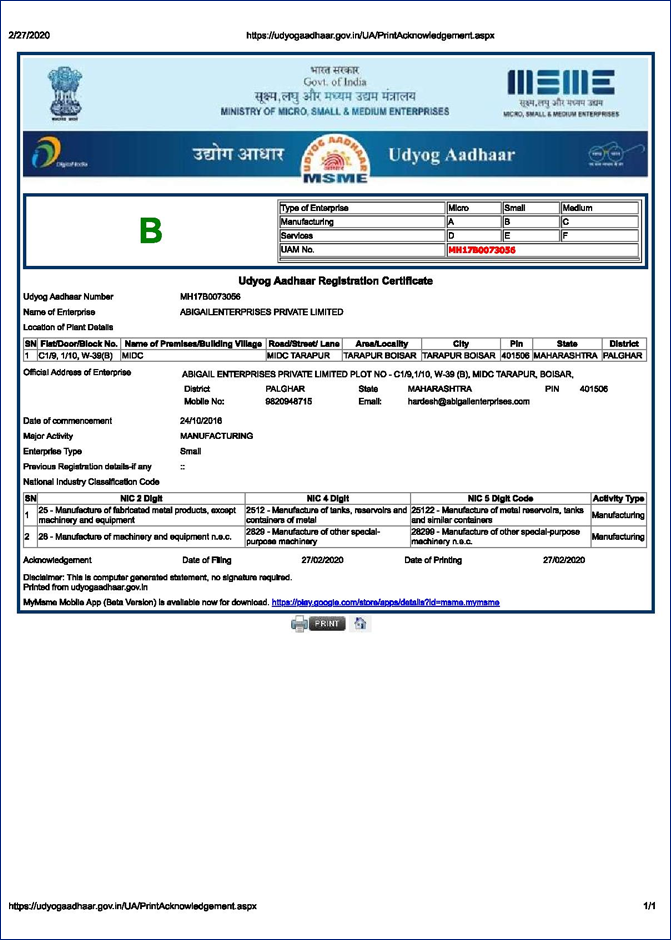Click the Enterprise Type value Small
The image size is (671, 940).
[x=191, y=451]
